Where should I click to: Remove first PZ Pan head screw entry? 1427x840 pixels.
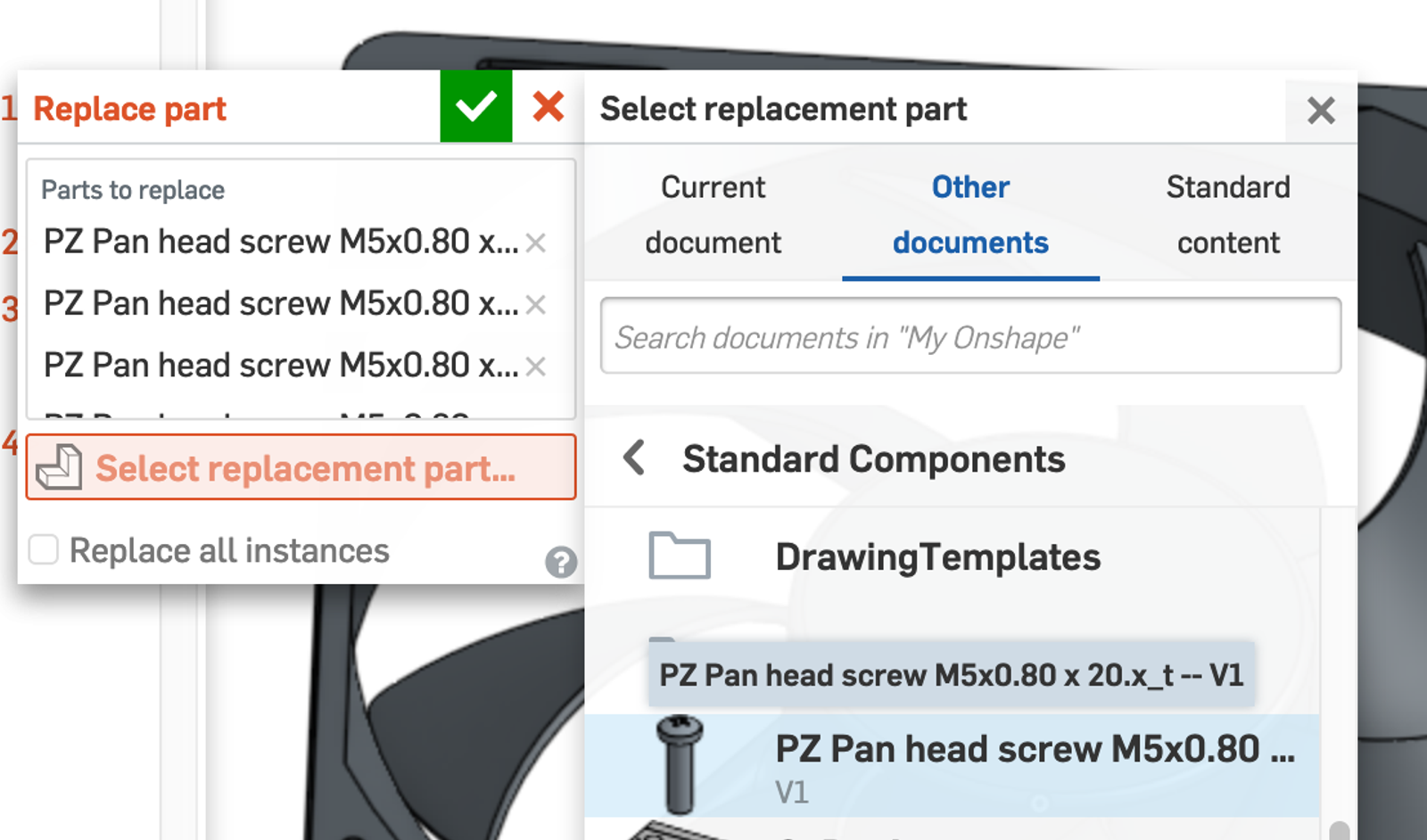pos(536,243)
